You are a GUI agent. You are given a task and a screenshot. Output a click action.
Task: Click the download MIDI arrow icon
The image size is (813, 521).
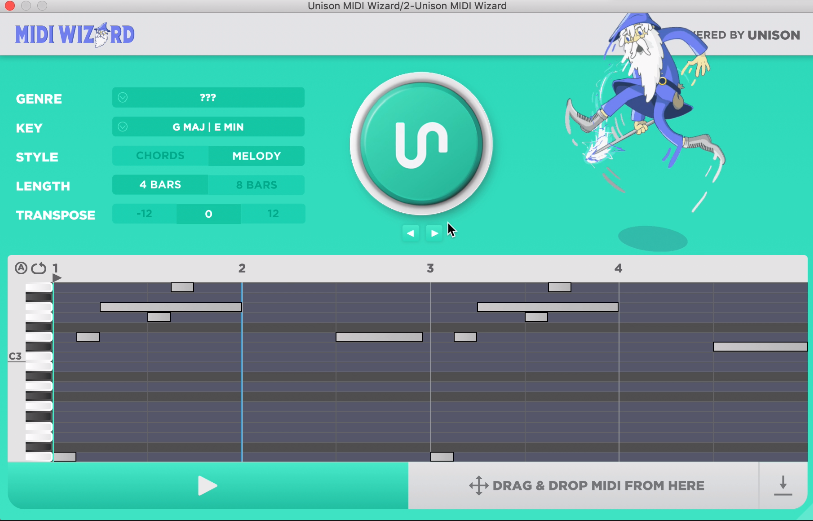783,486
